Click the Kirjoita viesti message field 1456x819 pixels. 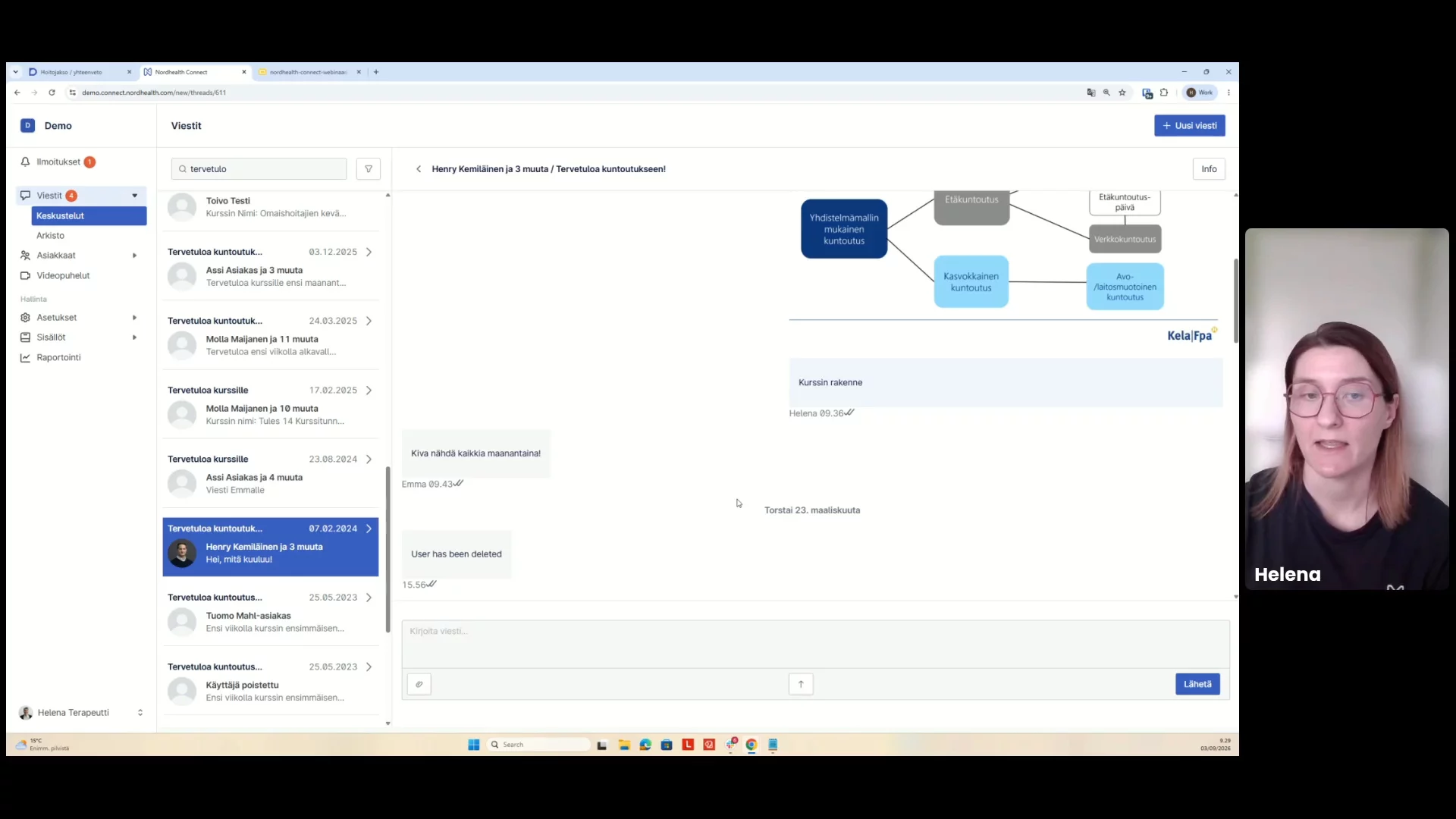click(x=815, y=644)
